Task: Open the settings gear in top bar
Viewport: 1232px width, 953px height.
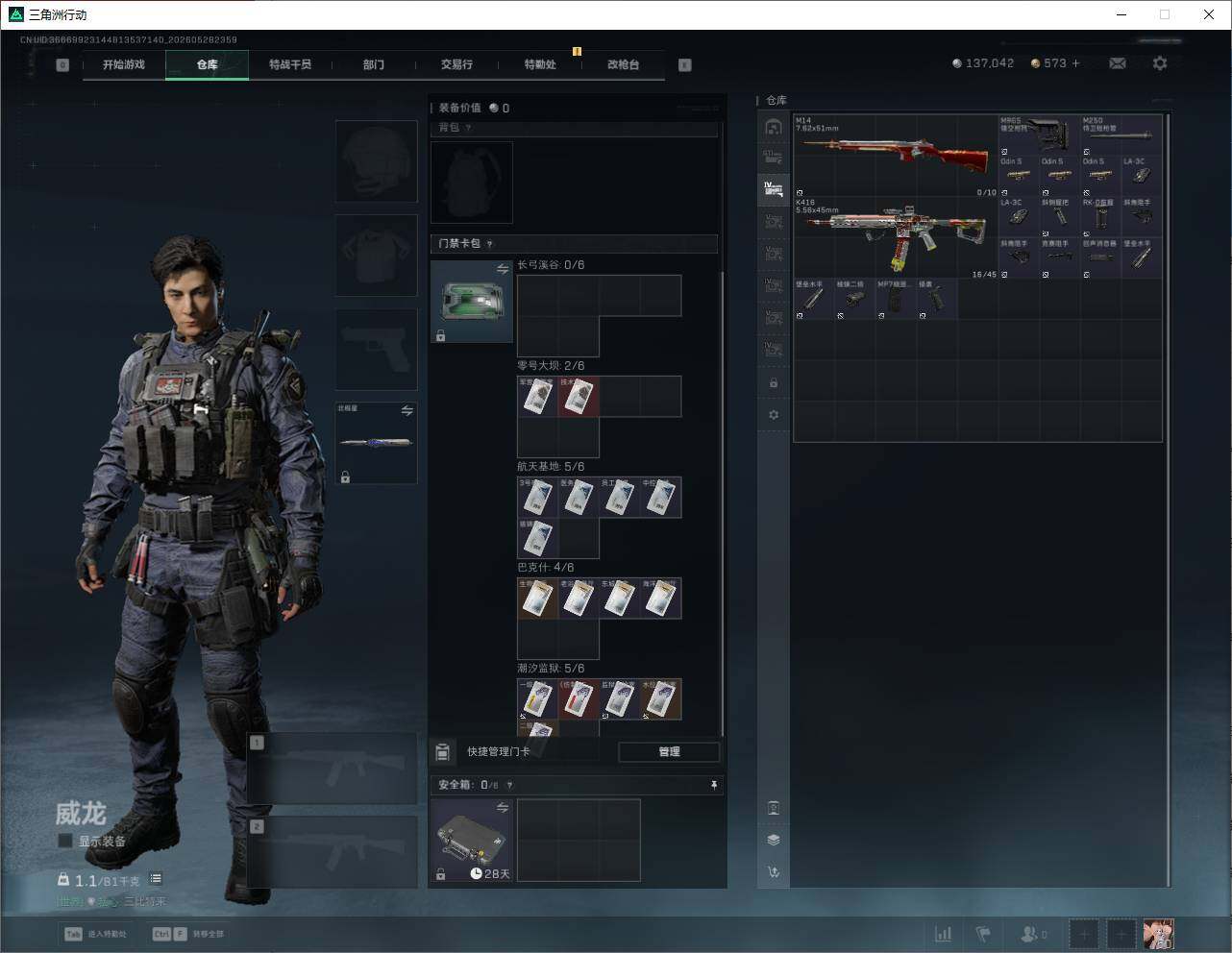Action: coord(1160,63)
